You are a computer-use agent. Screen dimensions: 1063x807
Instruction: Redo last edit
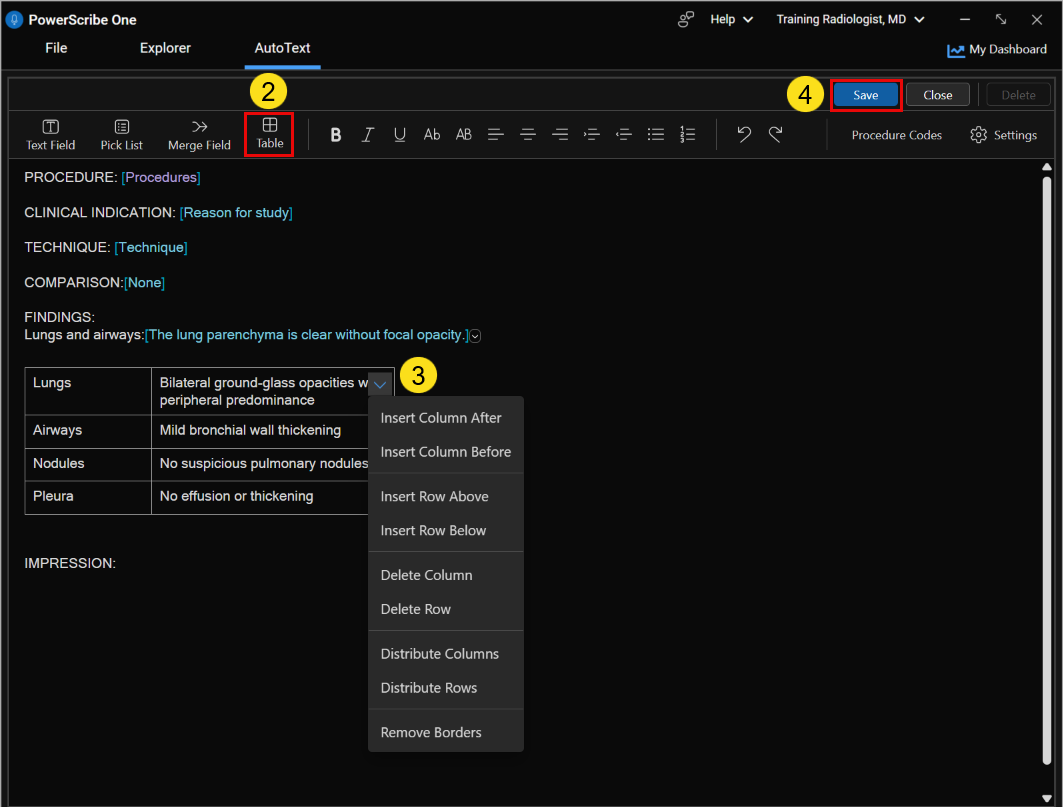click(776, 134)
